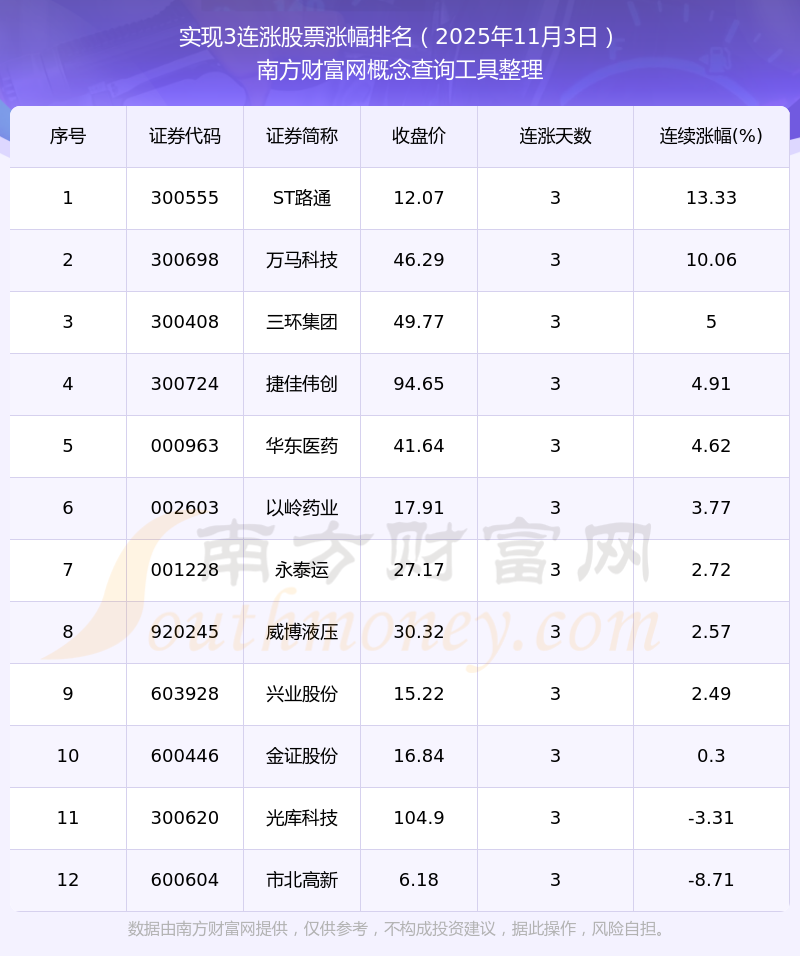This screenshot has height=956, width=800.
Task: Click the 连续涨幅(%) column header
Action: [x=711, y=136]
